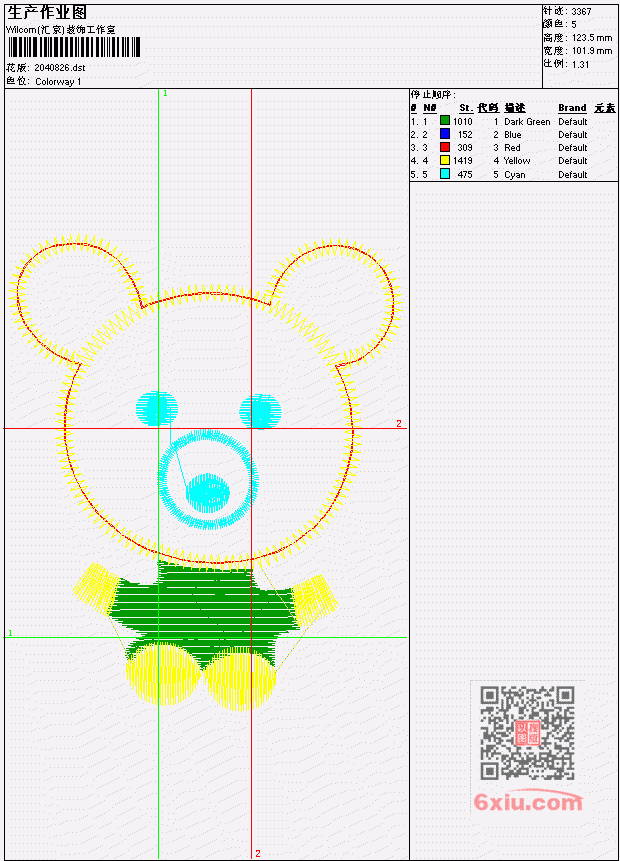Click the bear's filled cyan nose
Viewport: 620px width, 861px height.
(x=208, y=493)
